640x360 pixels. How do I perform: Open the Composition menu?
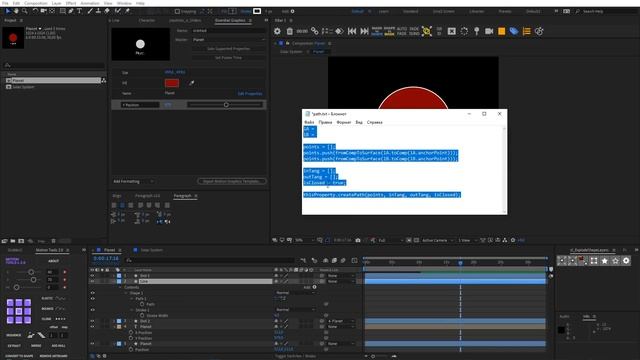click(36, 3)
